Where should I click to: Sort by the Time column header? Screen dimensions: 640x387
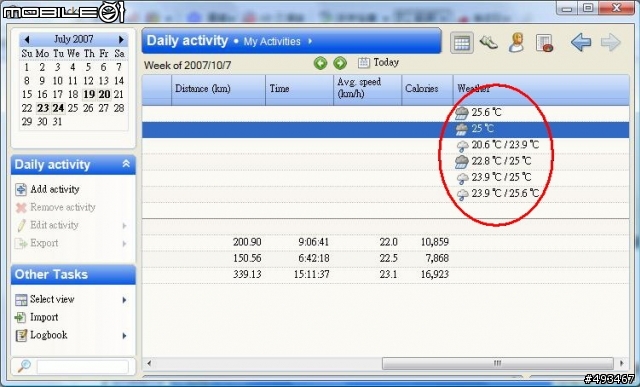300,90
